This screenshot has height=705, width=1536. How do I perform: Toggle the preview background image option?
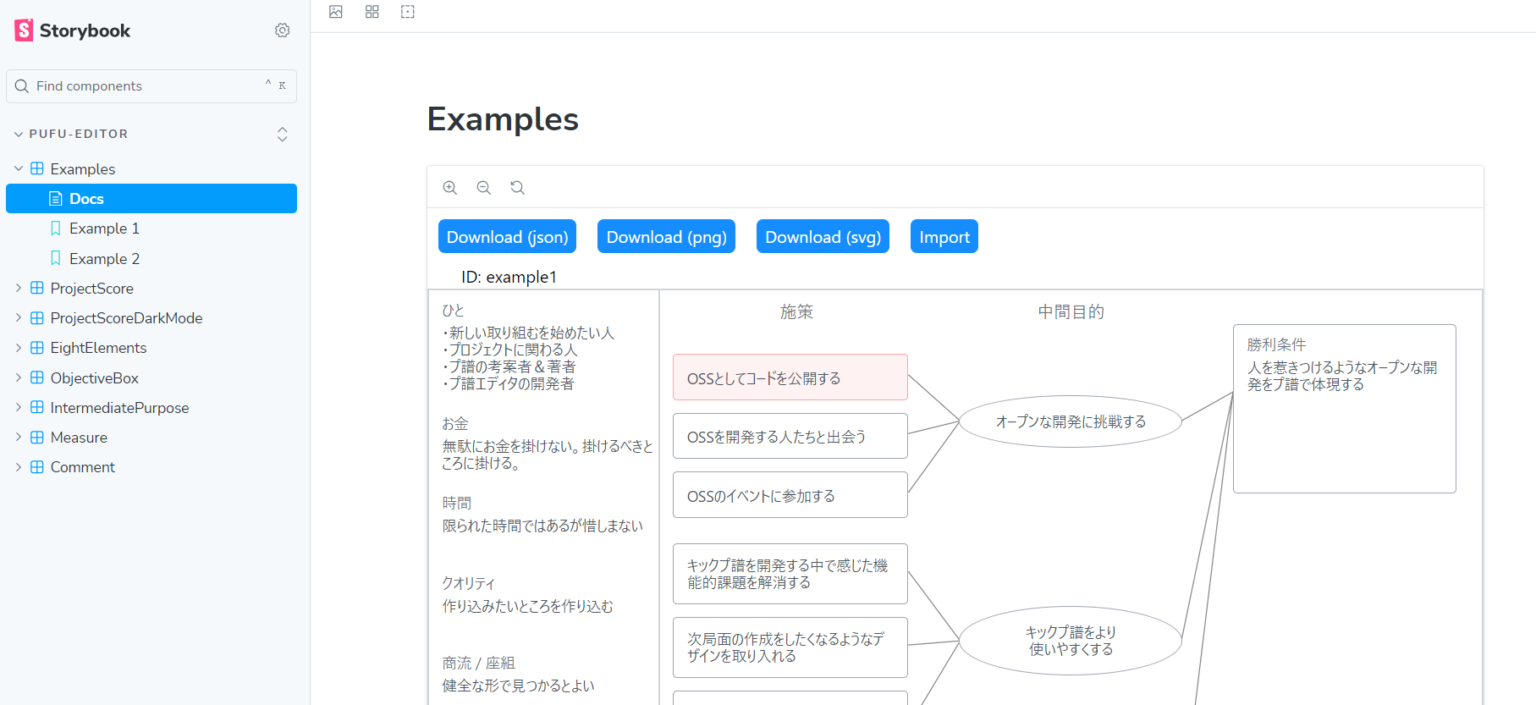336,11
